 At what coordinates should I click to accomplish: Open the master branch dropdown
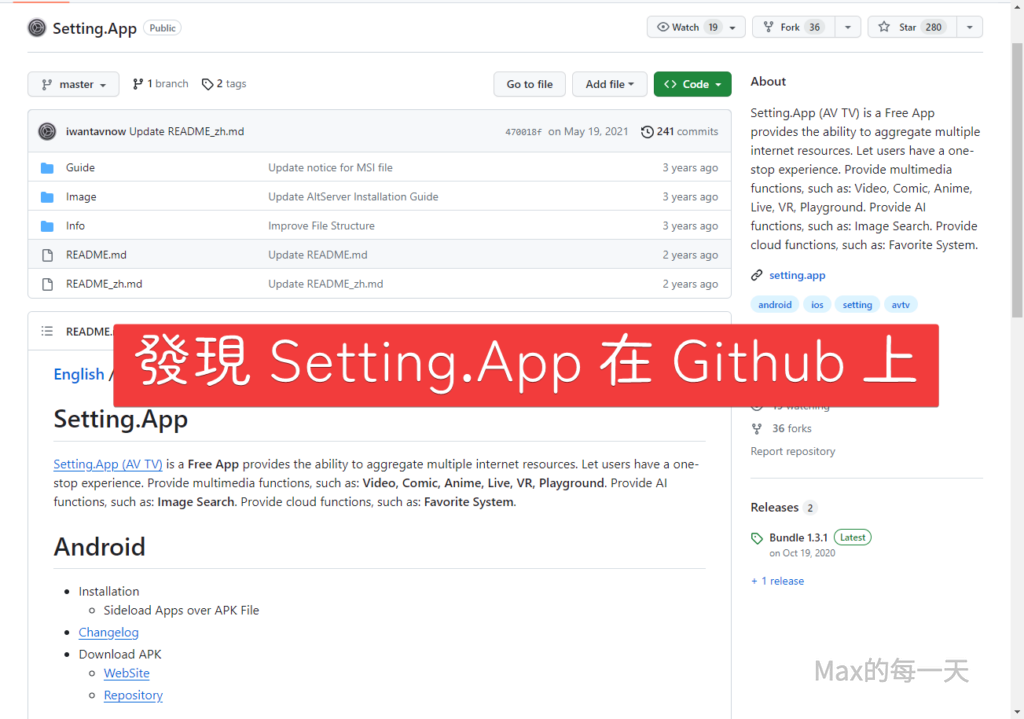[73, 85]
